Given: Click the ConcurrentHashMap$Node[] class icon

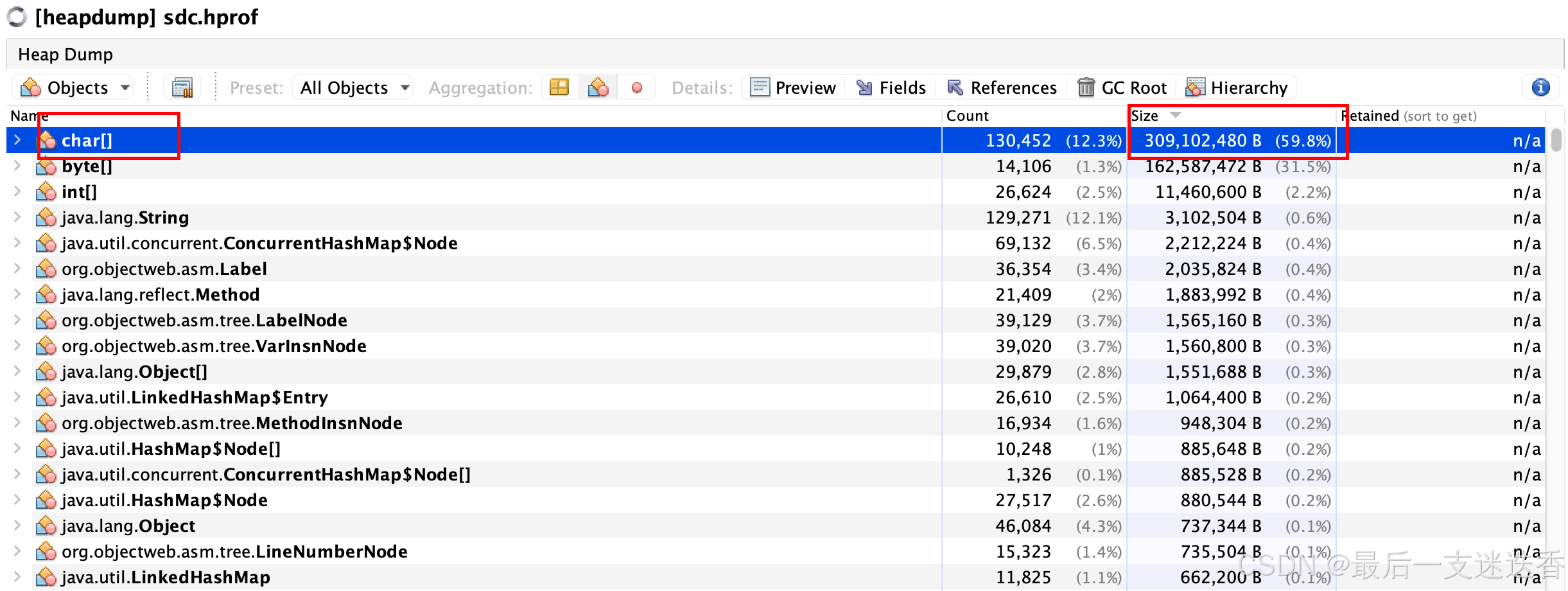Looking at the screenshot, I should pyautogui.click(x=46, y=474).
